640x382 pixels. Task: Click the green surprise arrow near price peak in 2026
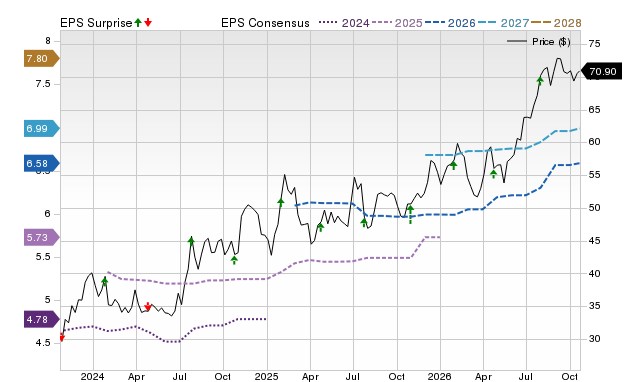pyautogui.click(x=540, y=81)
